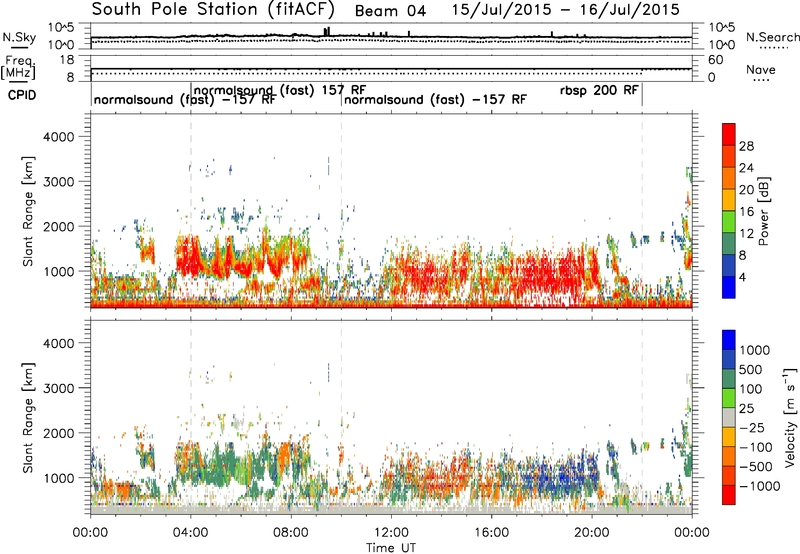Click the gray segment of the Velocity color bar
The image size is (800, 554).
click(x=729, y=418)
